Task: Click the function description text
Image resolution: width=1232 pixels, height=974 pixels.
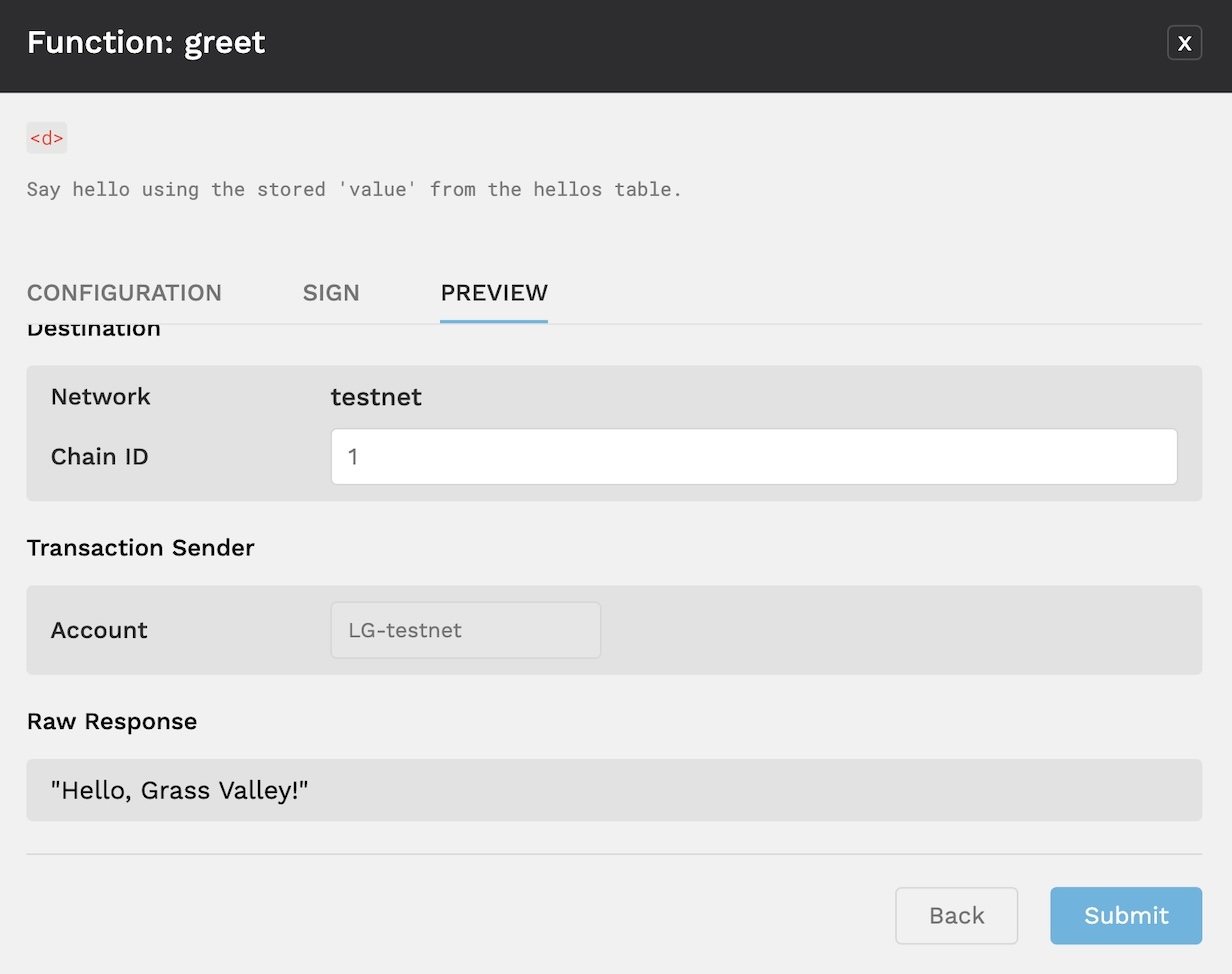Action: (x=353, y=189)
